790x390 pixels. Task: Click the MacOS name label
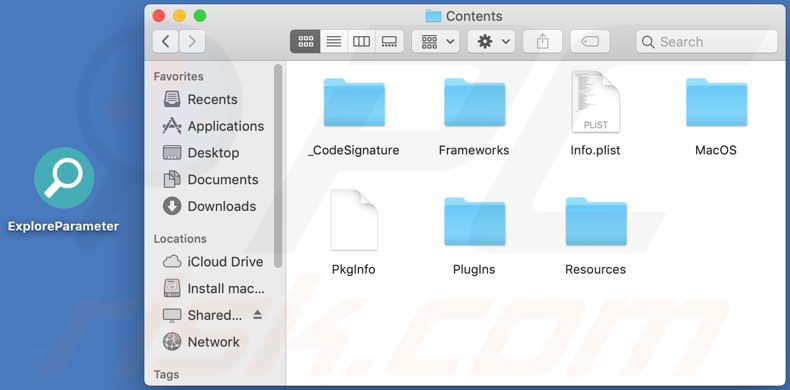tap(716, 150)
